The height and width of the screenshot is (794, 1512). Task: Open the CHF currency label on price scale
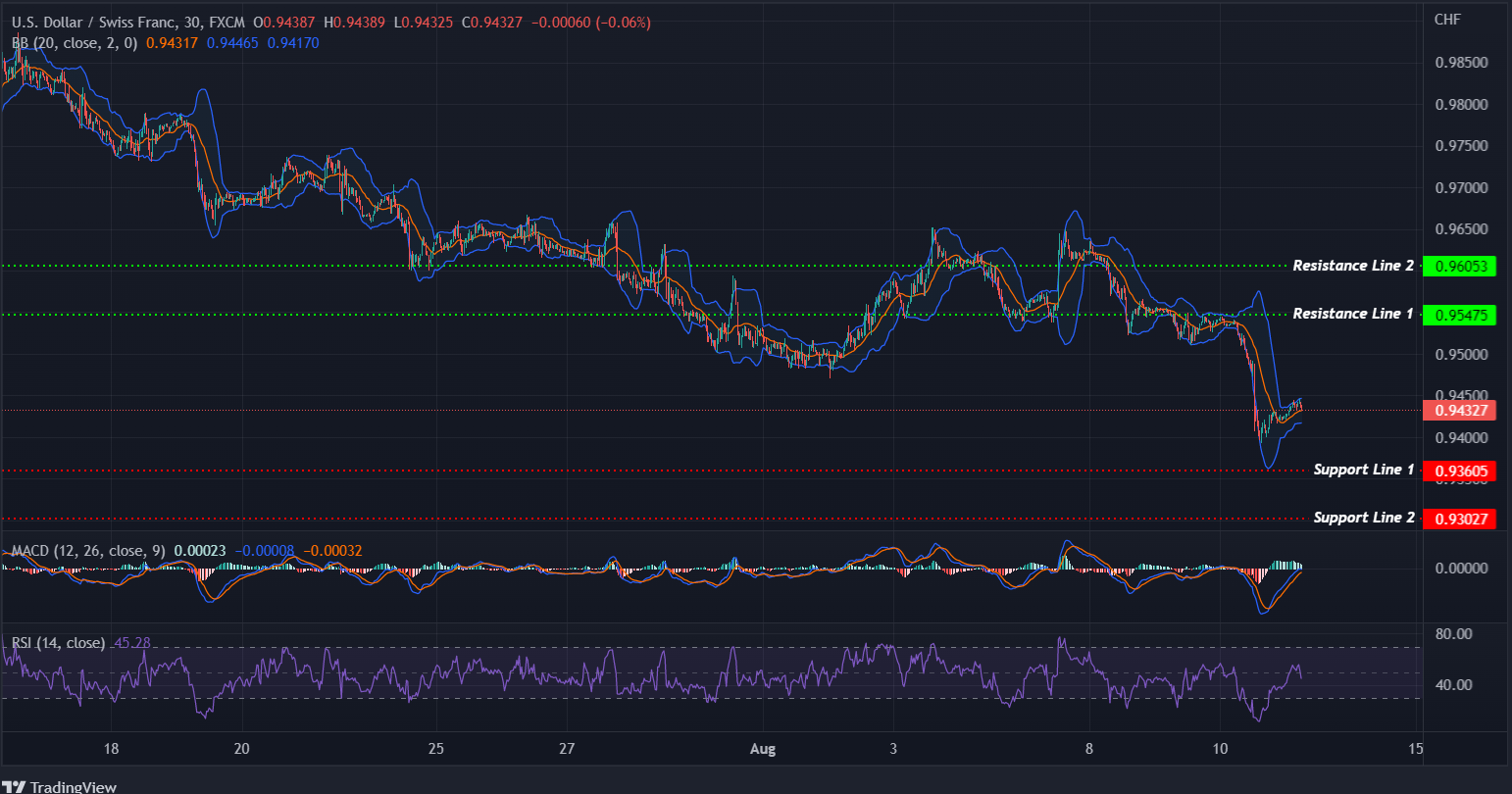coord(1450,19)
